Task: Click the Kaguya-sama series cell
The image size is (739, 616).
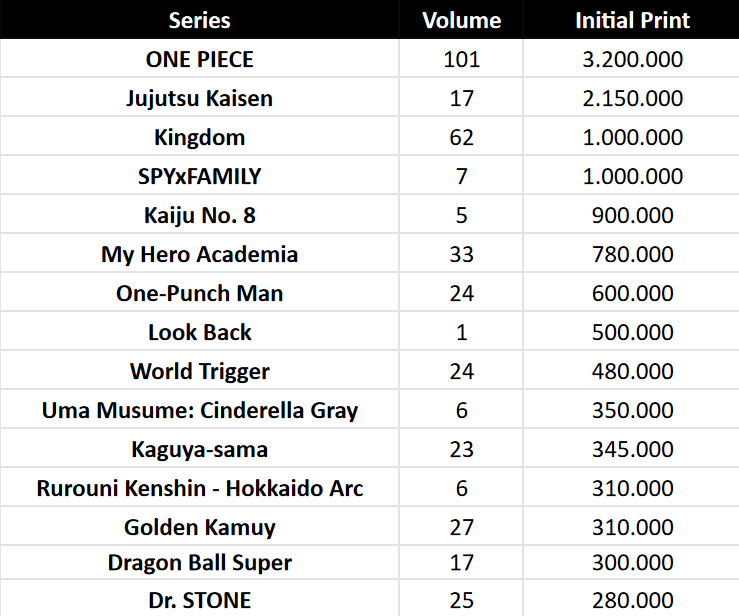Action: [200, 449]
